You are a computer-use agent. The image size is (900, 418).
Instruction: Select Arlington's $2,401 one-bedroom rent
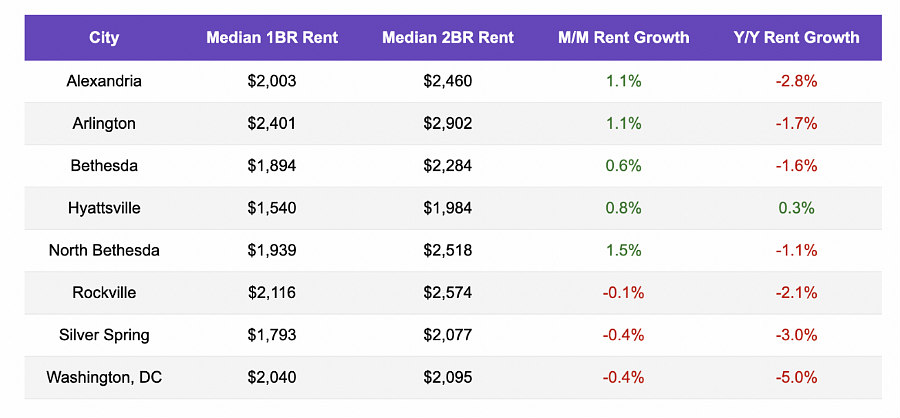coord(272,124)
